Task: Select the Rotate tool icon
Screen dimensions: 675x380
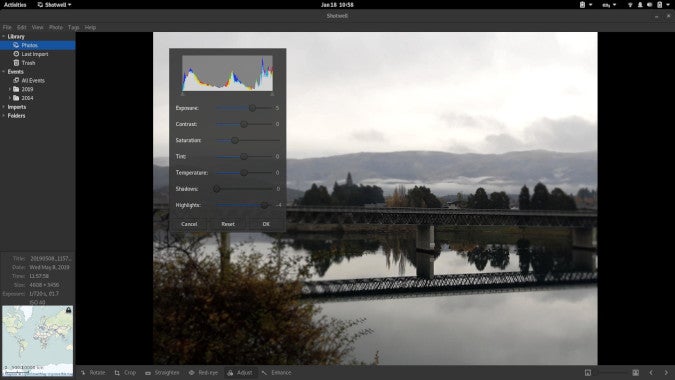Action: 83,373
